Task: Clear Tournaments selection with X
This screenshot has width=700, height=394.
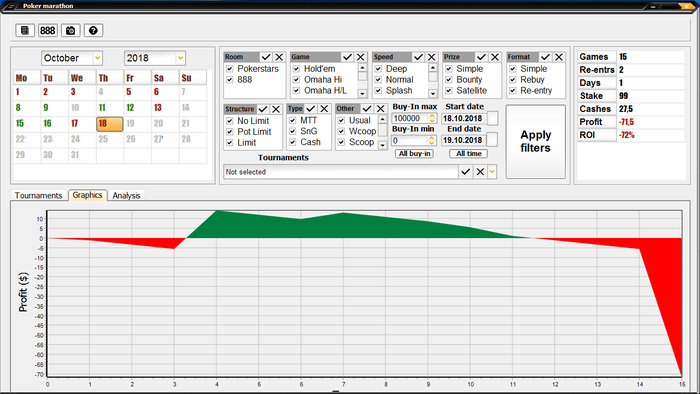Action: pos(480,172)
